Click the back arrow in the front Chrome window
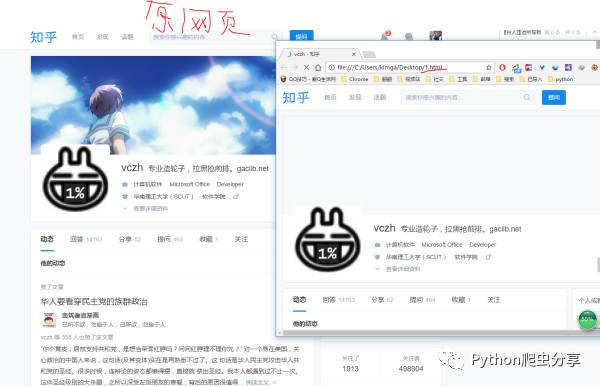The image size is (600, 387). [284, 67]
